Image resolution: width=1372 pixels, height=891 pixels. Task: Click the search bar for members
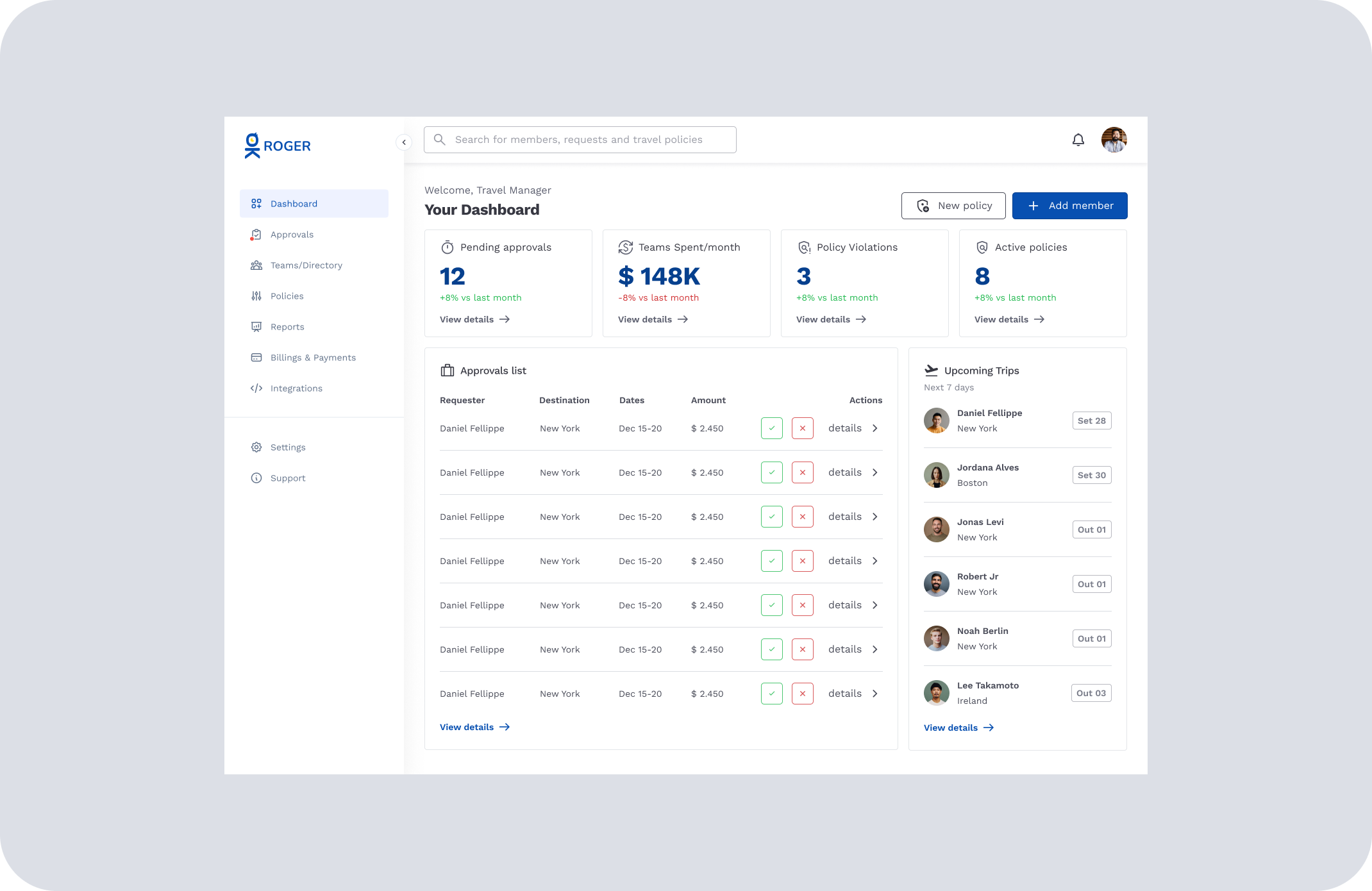[x=579, y=139]
